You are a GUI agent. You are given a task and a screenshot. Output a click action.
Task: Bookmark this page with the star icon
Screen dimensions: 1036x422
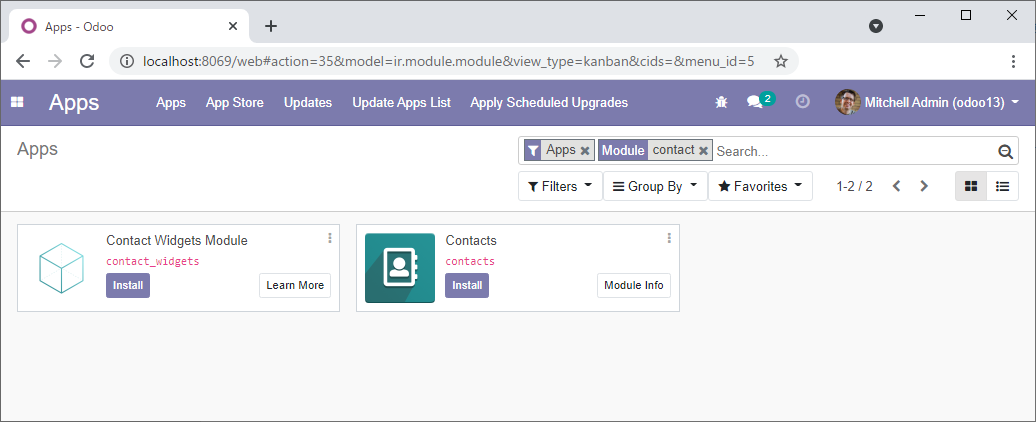781,61
